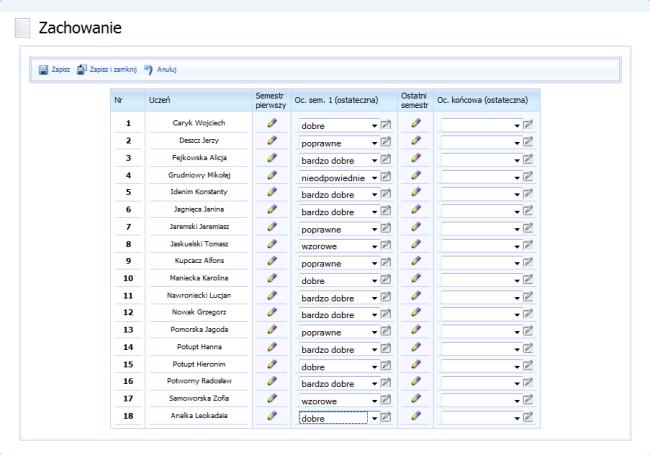
Task: Edit last semester pencil for Caryk Wojciech
Action: (x=416, y=123)
